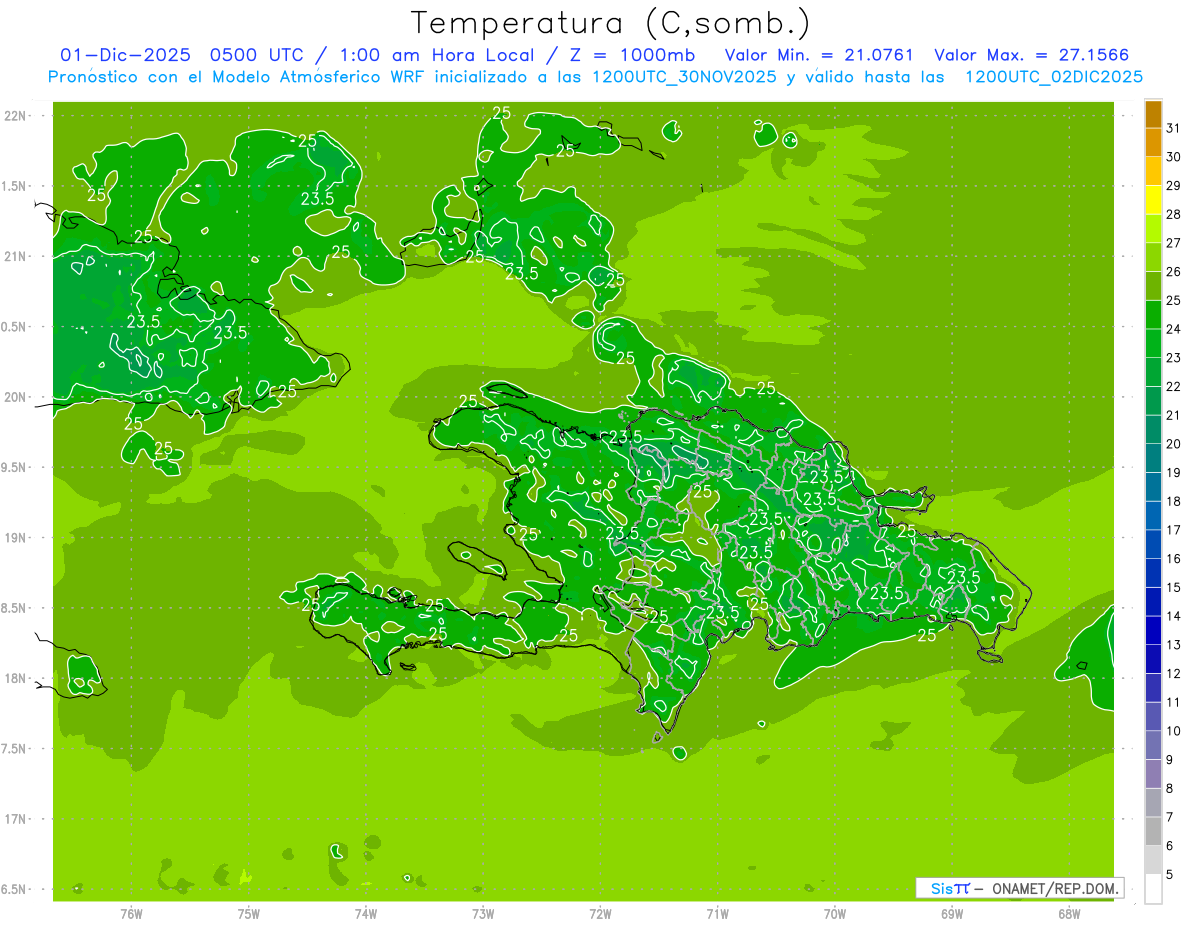Image resolution: width=1200 pixels, height=927 pixels.
Task: Click the '73W' longitude axis label
Action: pos(483,913)
